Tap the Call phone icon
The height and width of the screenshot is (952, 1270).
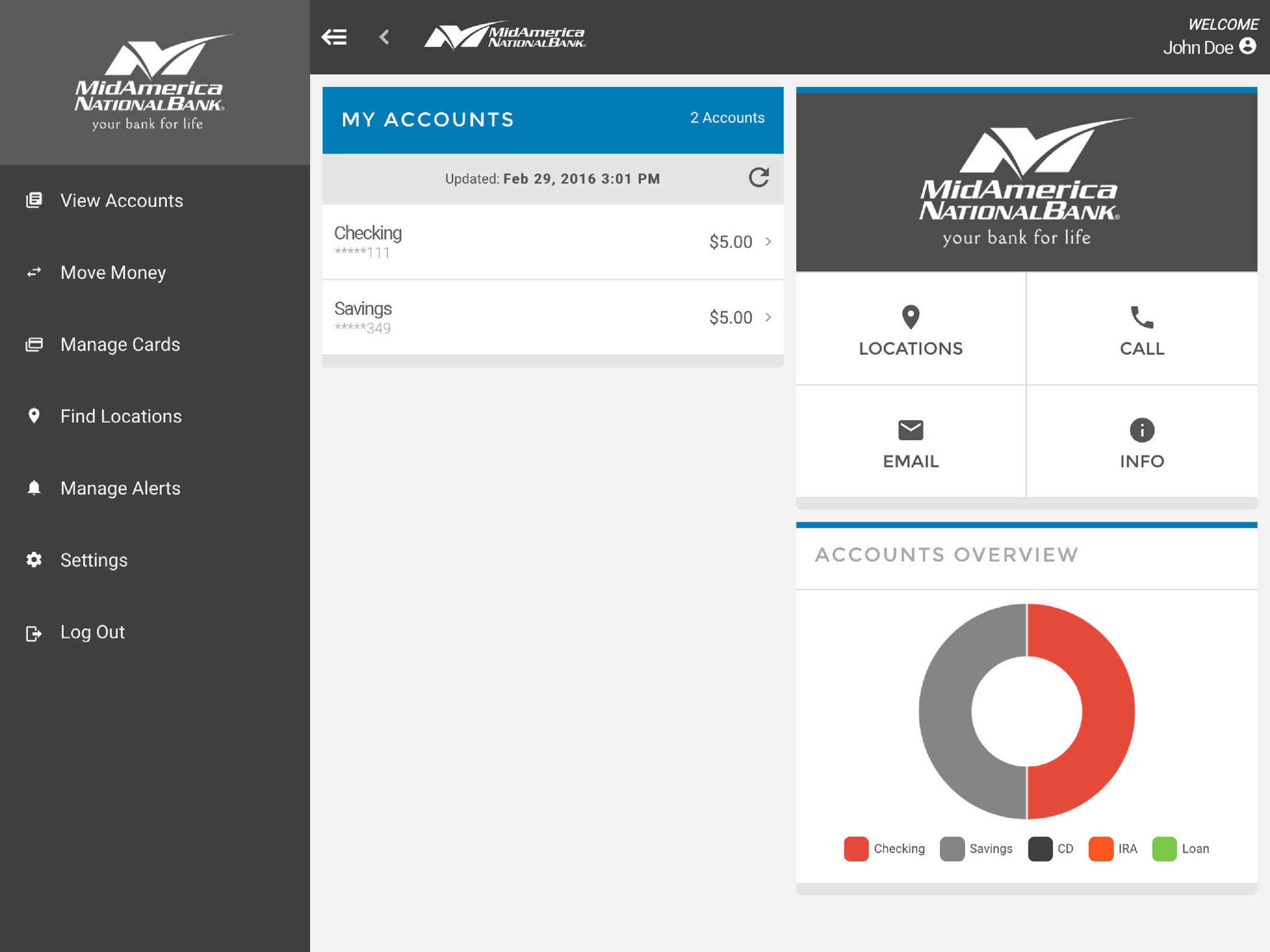pyautogui.click(x=1141, y=317)
